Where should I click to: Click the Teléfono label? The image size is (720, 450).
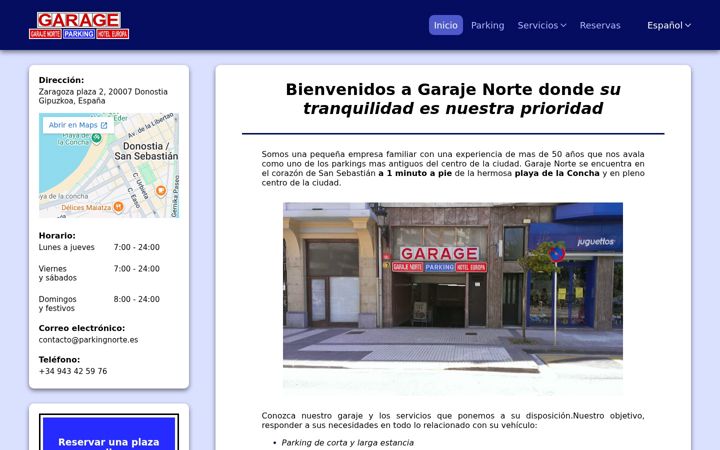pyautogui.click(x=59, y=360)
